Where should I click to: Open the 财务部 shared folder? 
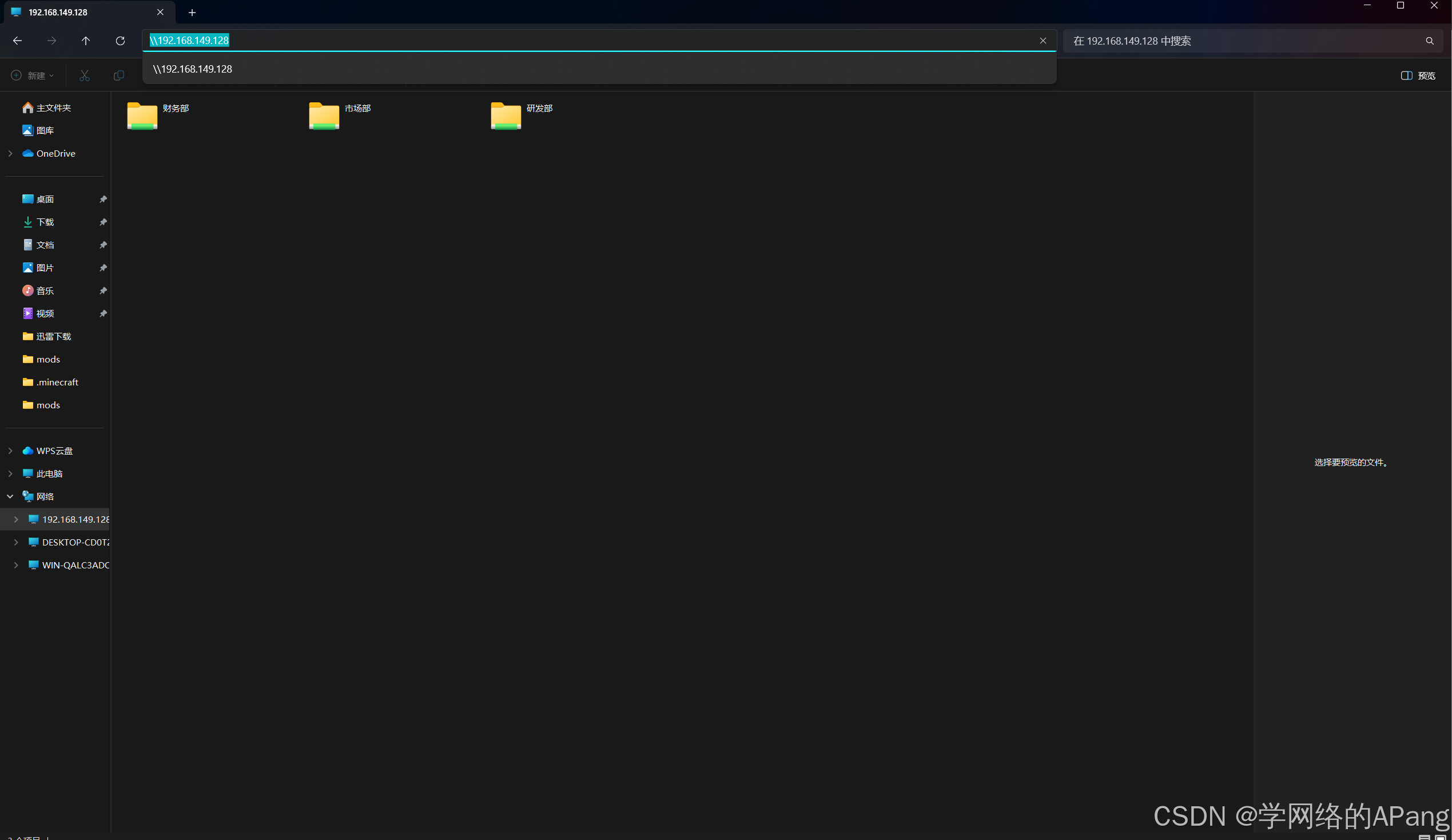(x=142, y=116)
